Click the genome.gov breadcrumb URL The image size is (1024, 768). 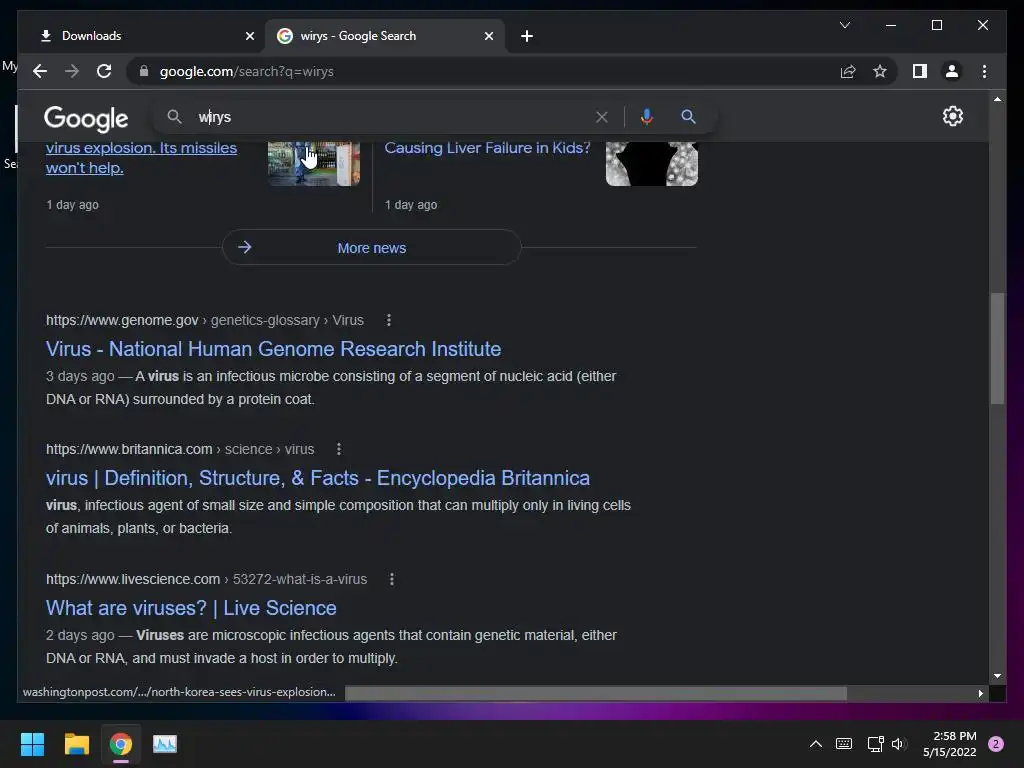pyautogui.click(x=204, y=320)
